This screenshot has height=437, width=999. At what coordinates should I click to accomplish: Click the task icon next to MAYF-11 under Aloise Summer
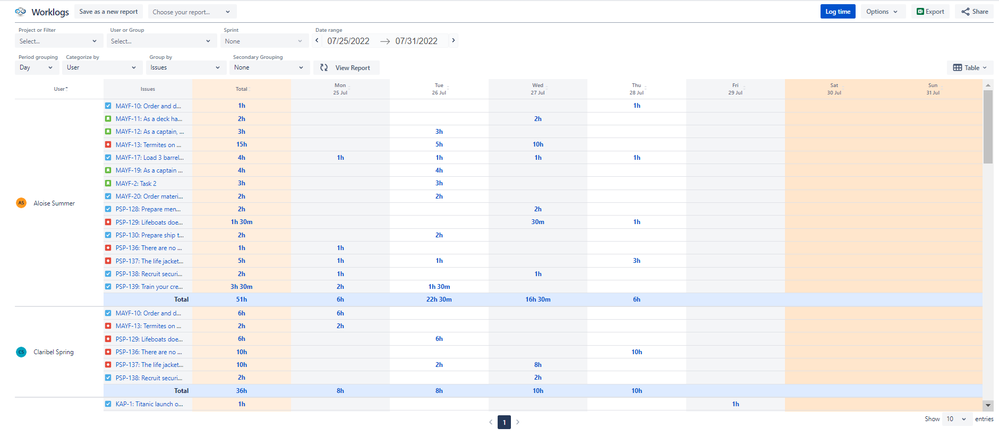108,118
